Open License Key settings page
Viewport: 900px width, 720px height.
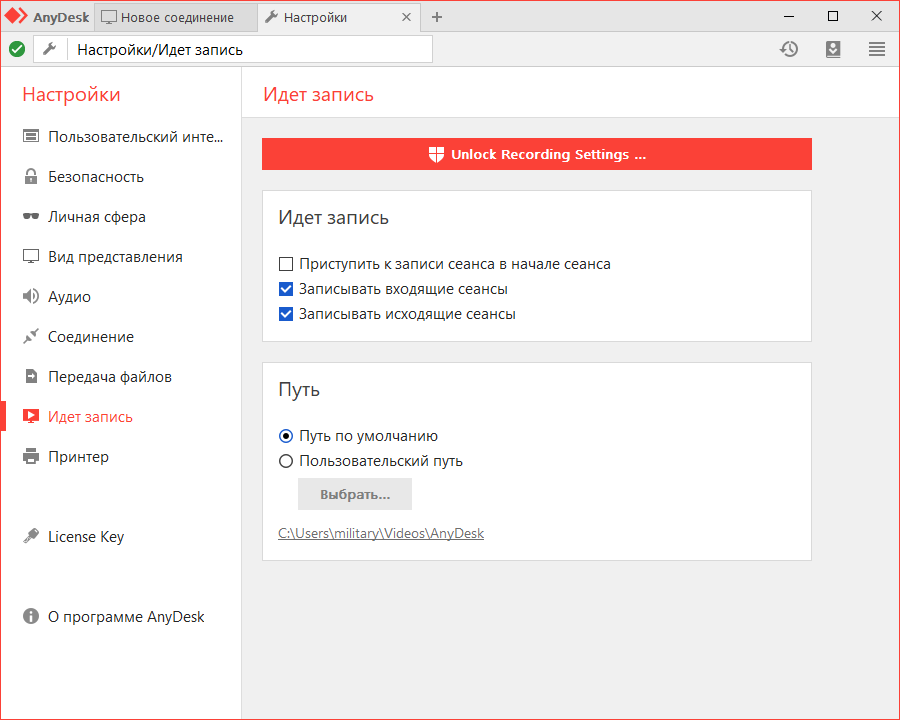[x=86, y=537]
